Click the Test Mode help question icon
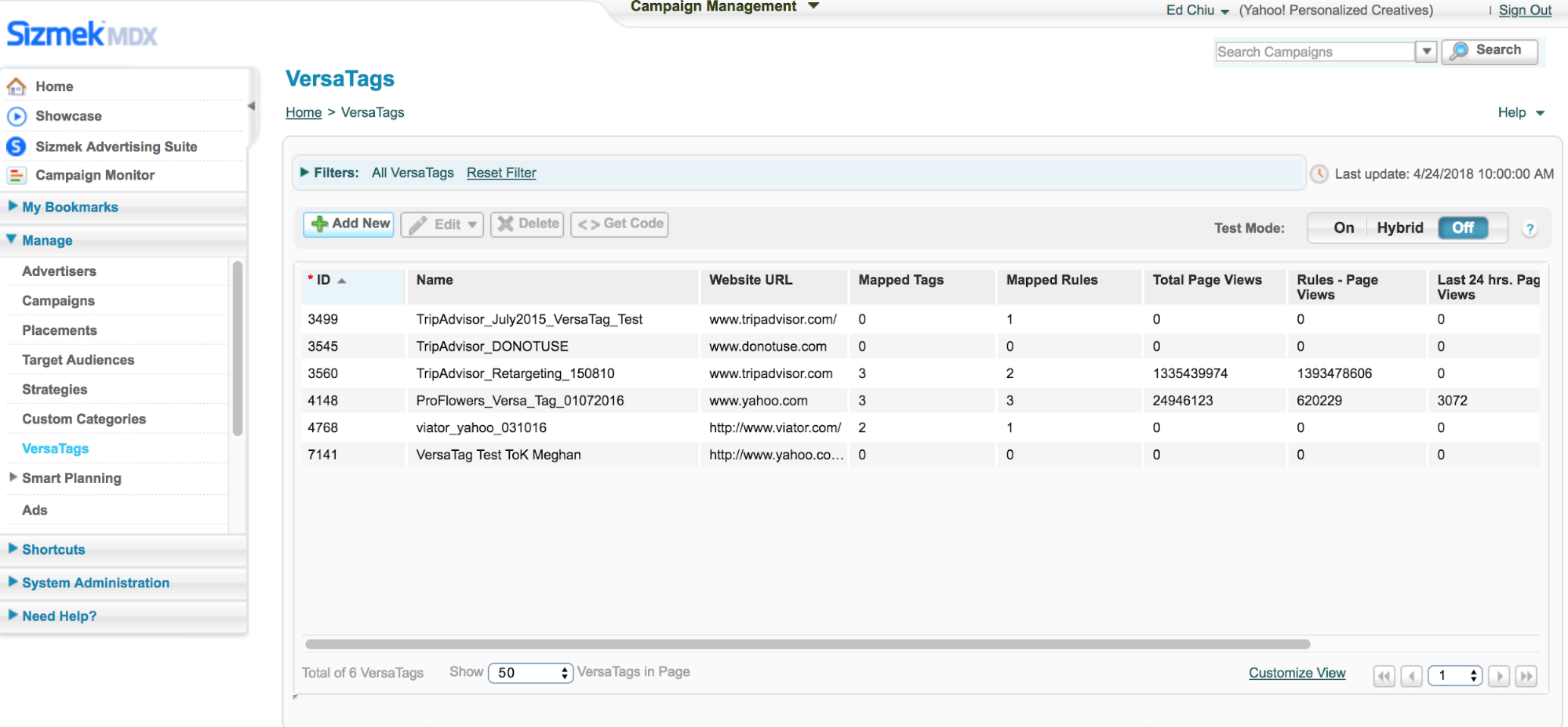The image size is (1568, 727). click(1530, 229)
